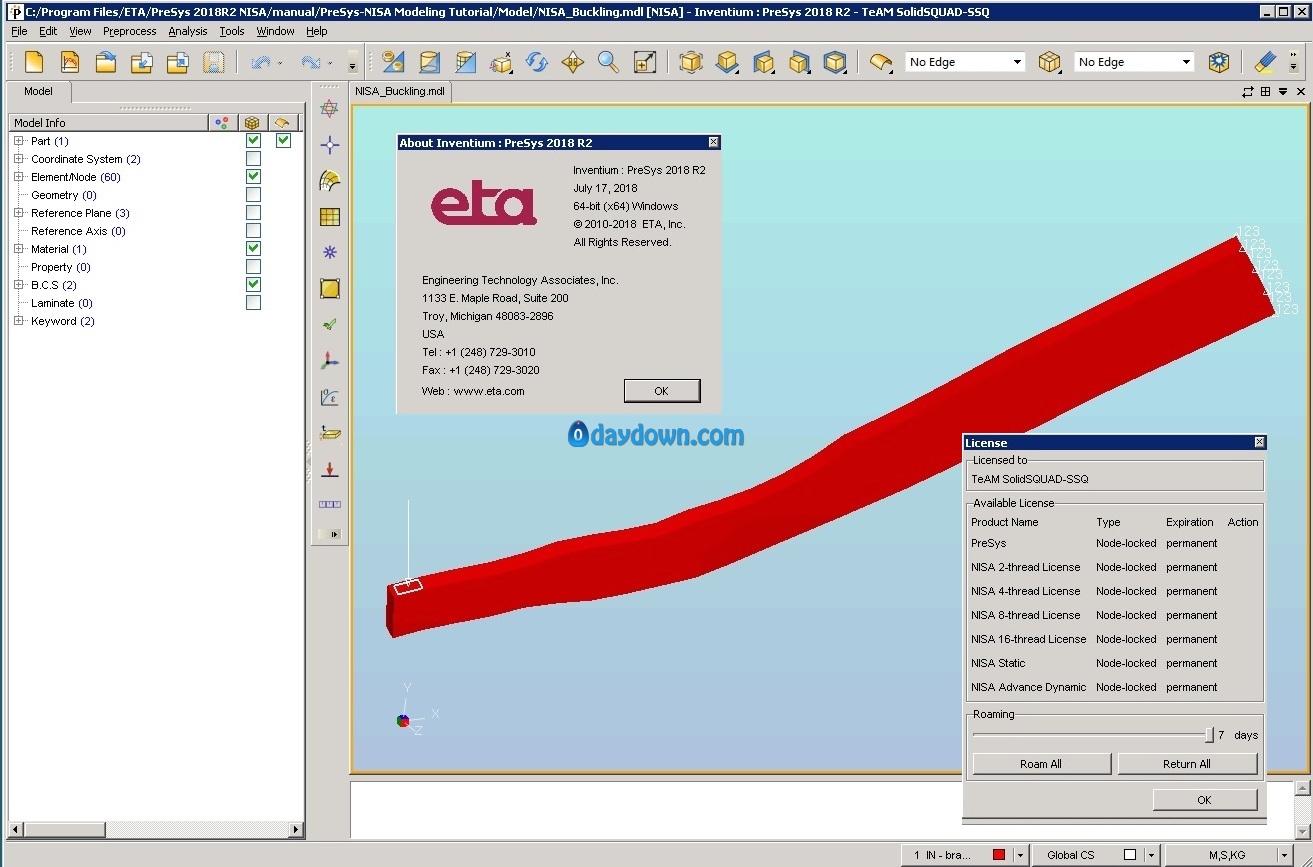Click the yellow square part icon
This screenshot has height=867, width=1313.
click(x=330, y=289)
